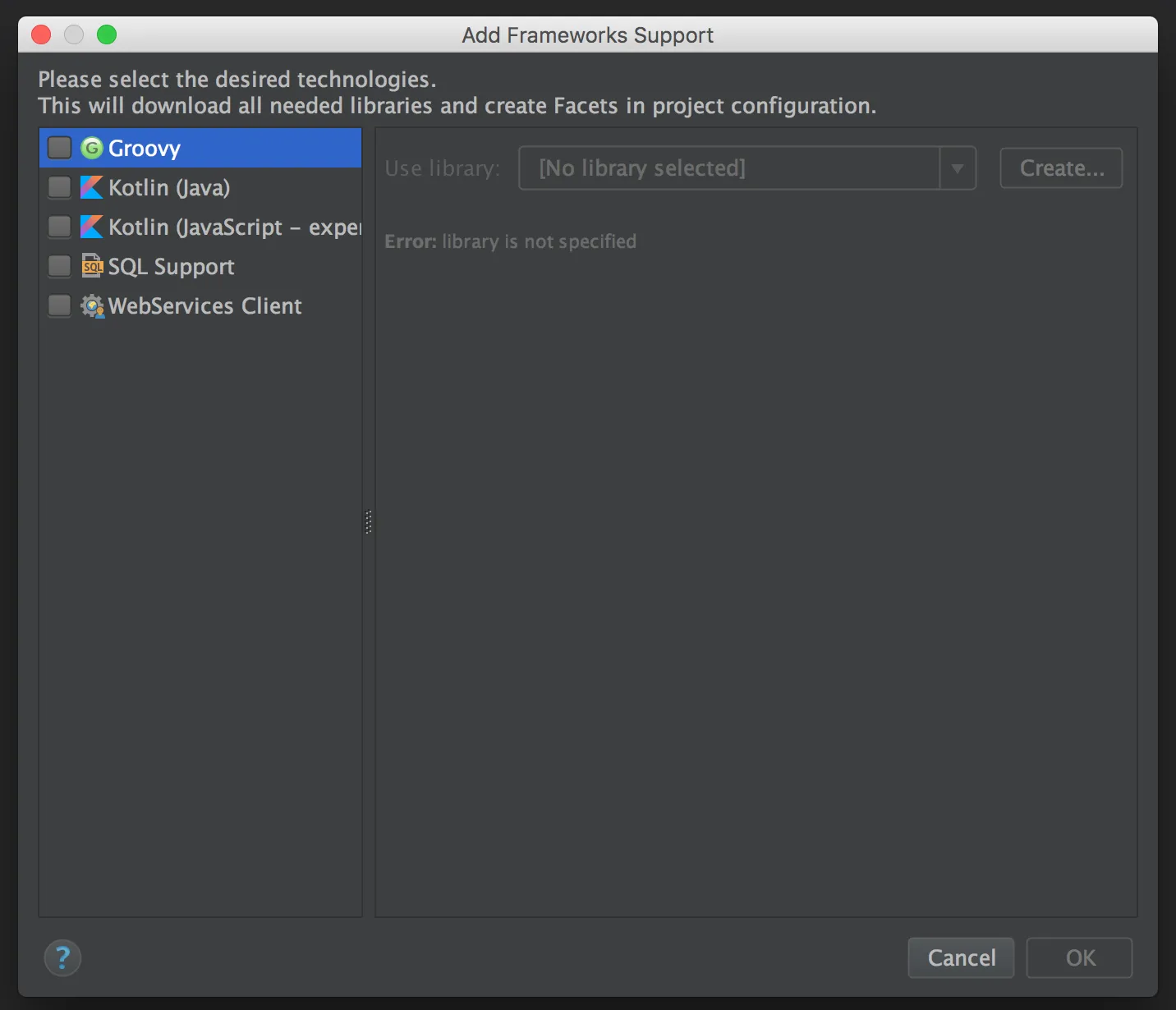Image resolution: width=1176 pixels, height=1010 pixels.
Task: Click 'Please select the desired technologies.' text
Action: click(237, 80)
